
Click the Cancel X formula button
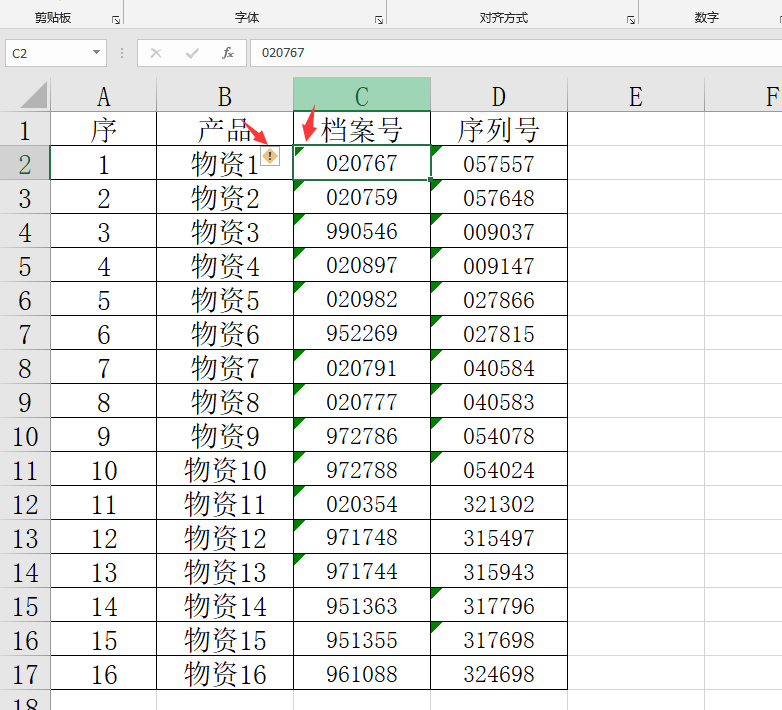tap(156, 53)
